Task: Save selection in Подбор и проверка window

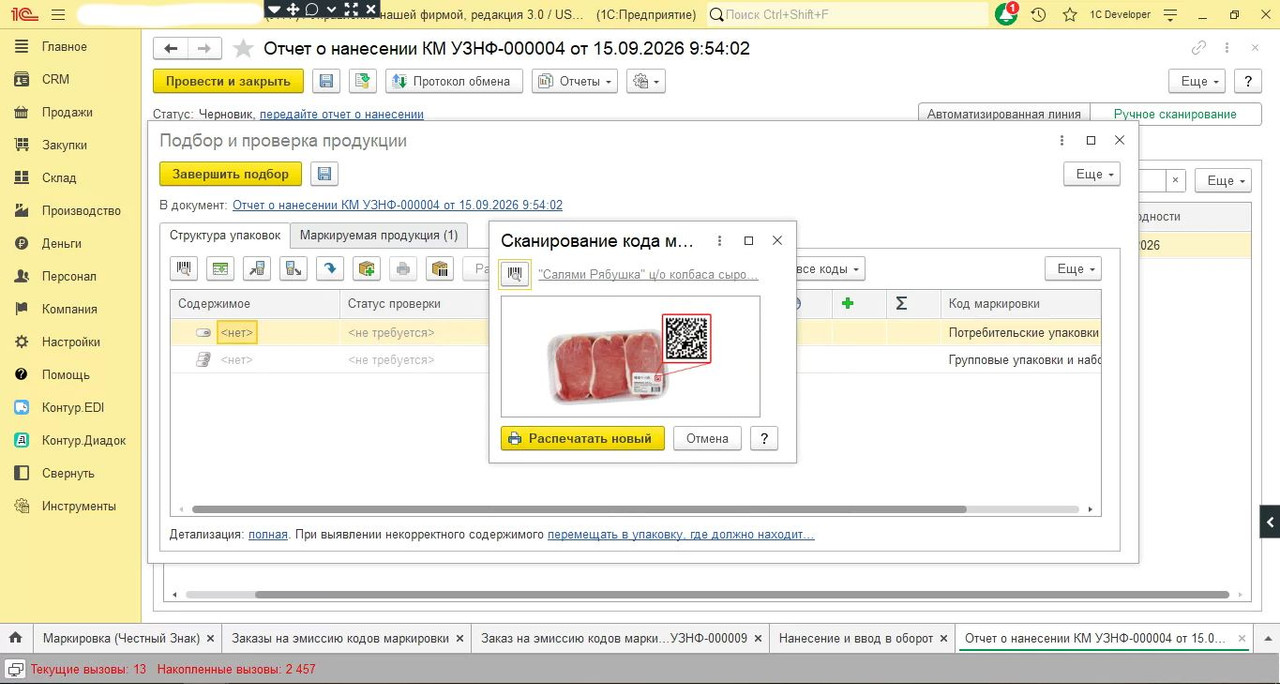Action: coord(324,174)
